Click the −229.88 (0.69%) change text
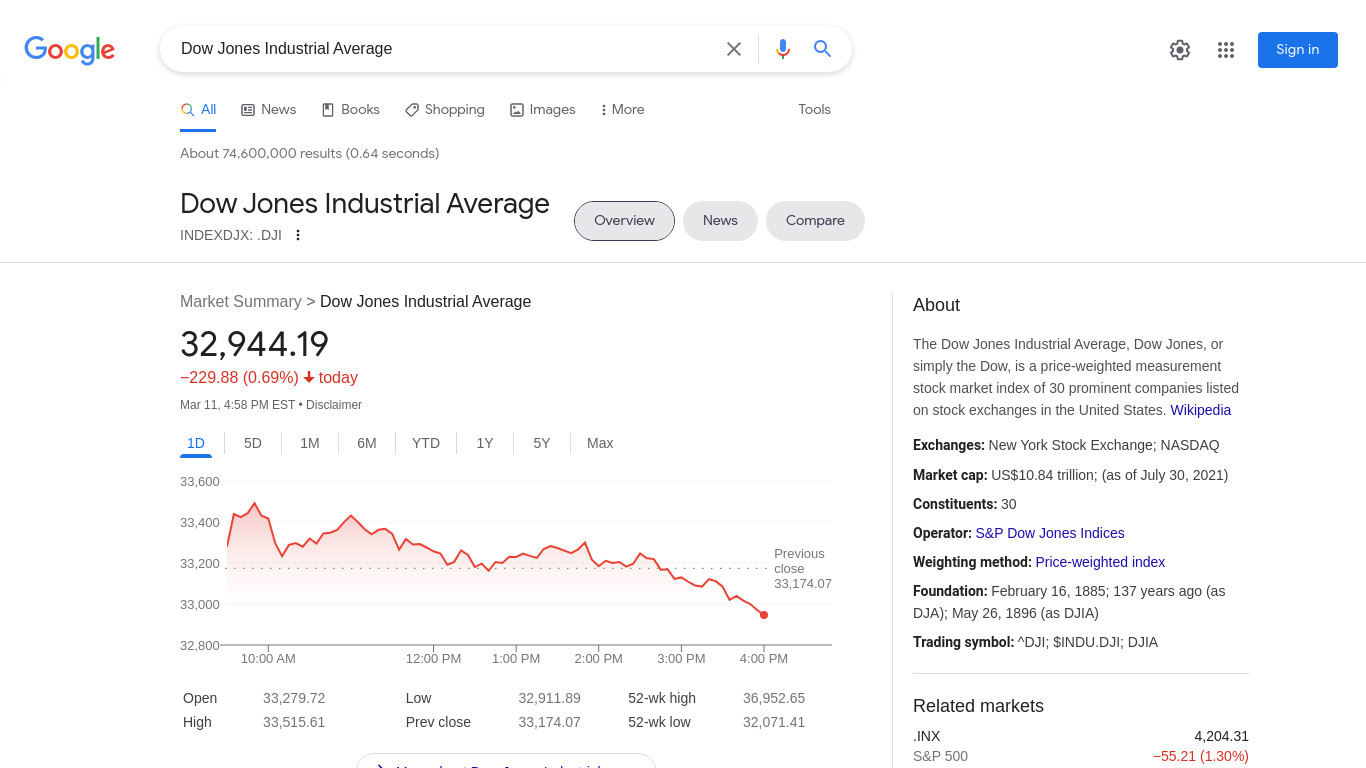Image resolution: width=1366 pixels, height=768 pixels. click(239, 378)
